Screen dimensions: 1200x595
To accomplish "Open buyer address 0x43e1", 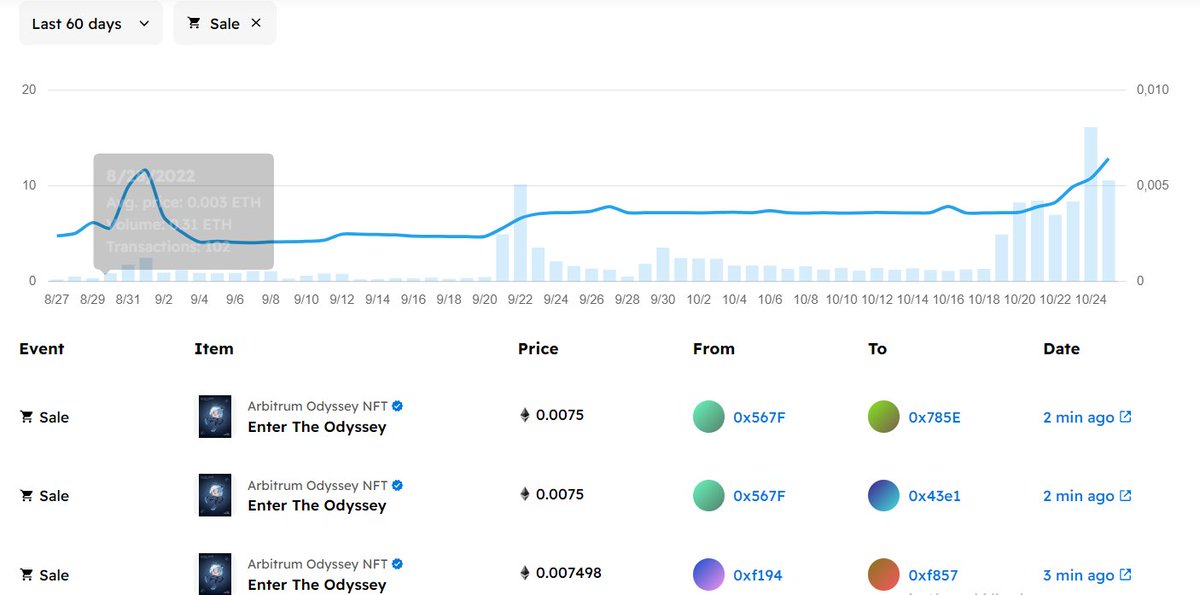I will coord(934,496).
